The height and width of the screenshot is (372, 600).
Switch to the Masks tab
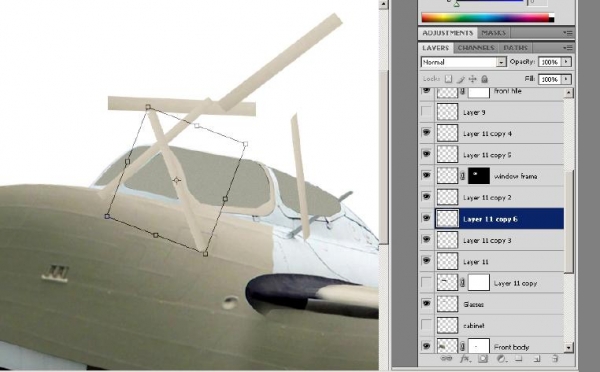494,33
